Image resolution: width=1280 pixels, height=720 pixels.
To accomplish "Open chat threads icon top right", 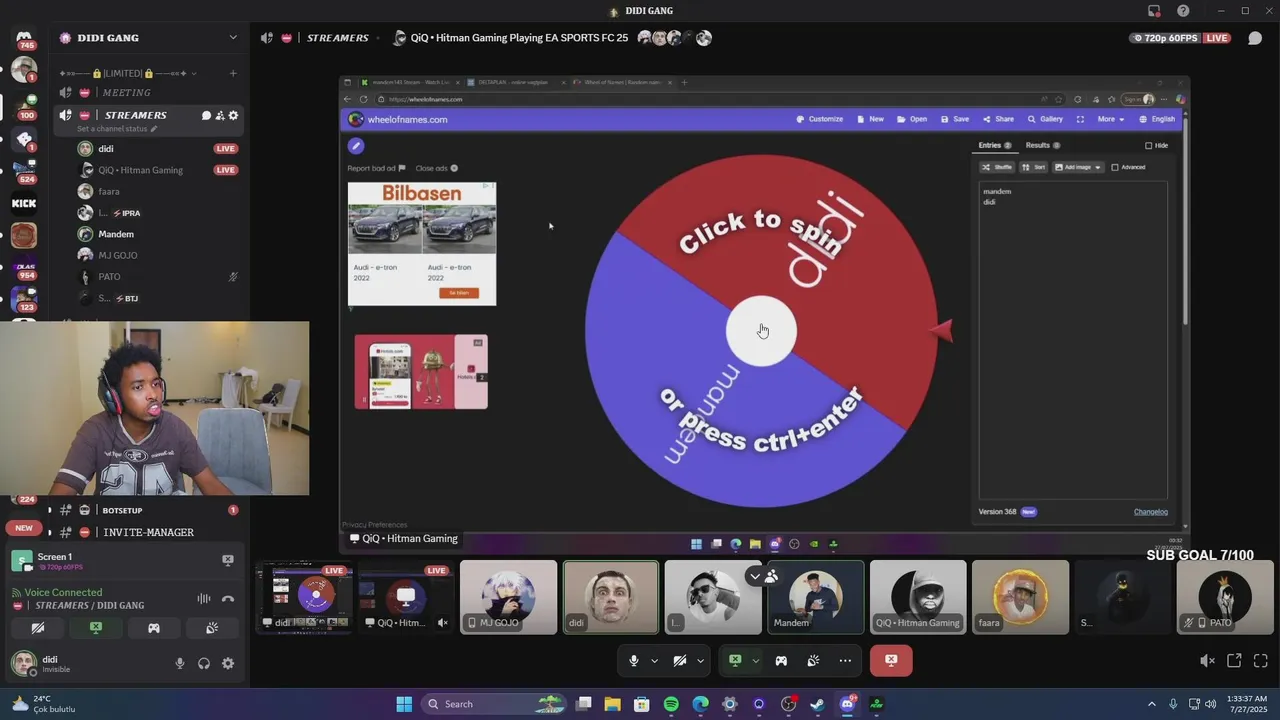I will (1255, 38).
